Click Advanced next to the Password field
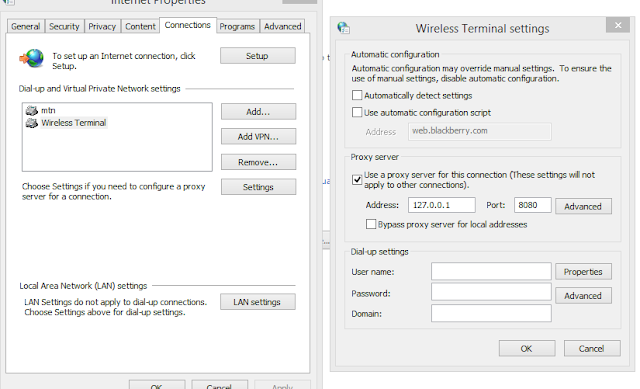This screenshot has height=389, width=640. [583, 296]
